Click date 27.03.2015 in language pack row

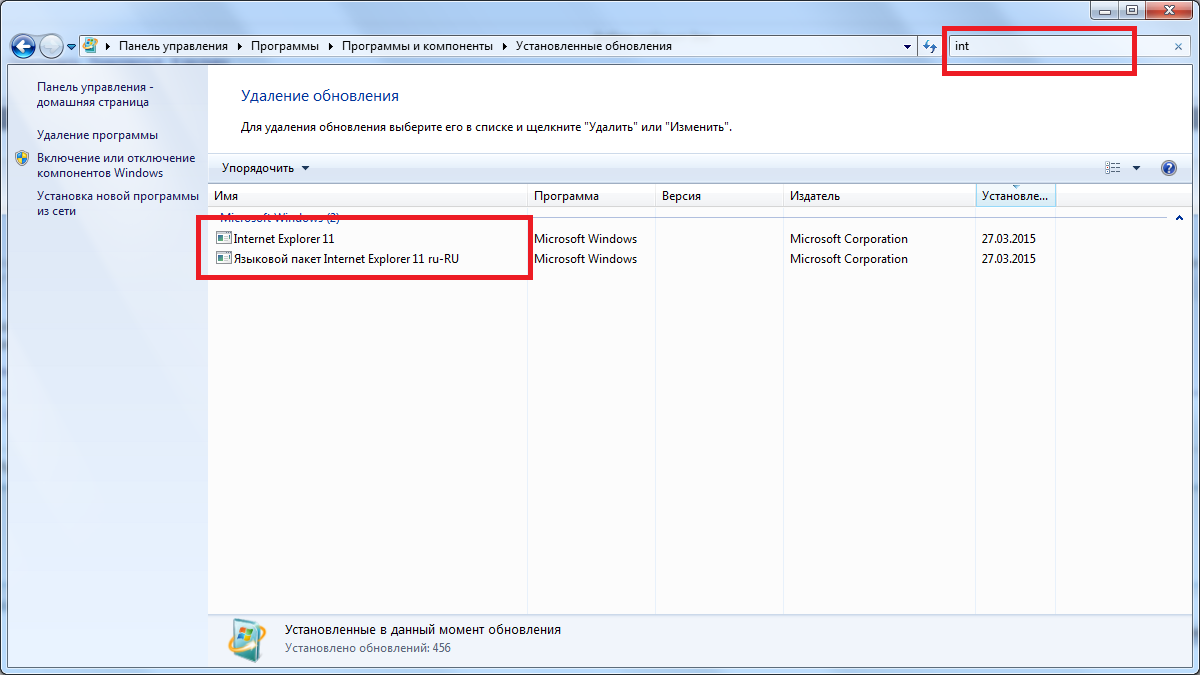pyautogui.click(x=1009, y=259)
